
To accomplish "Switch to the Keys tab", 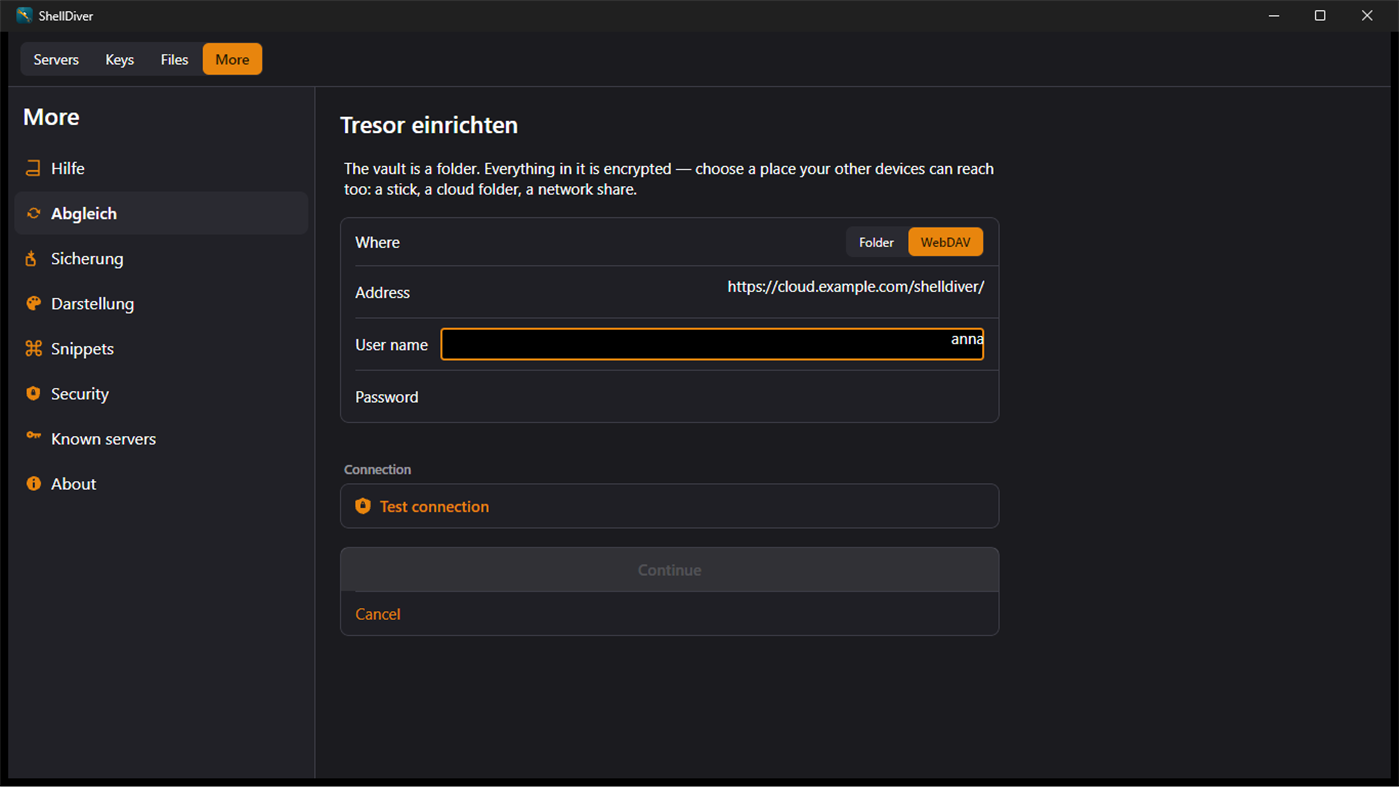I will [x=119, y=59].
